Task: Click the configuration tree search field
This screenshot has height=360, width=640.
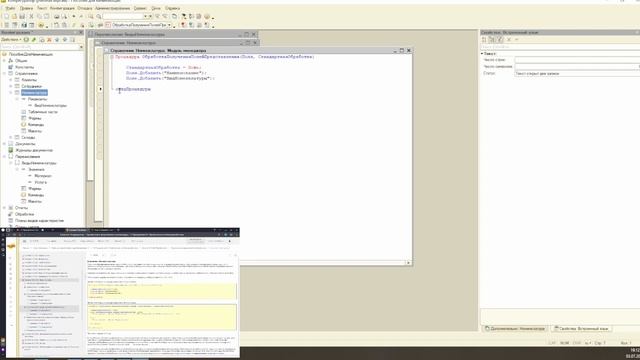Action: point(40,47)
